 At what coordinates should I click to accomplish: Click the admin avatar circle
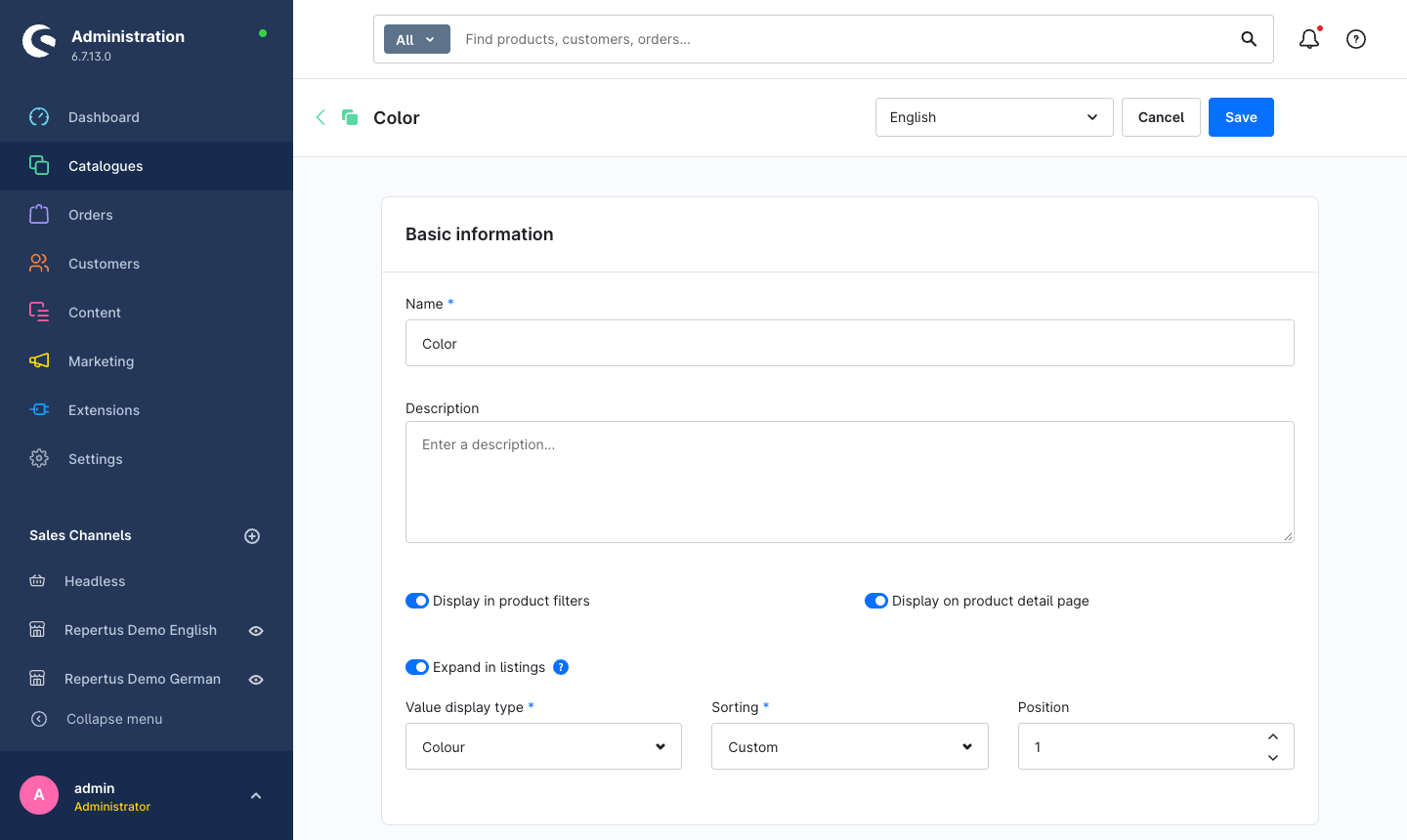pyautogui.click(x=39, y=795)
